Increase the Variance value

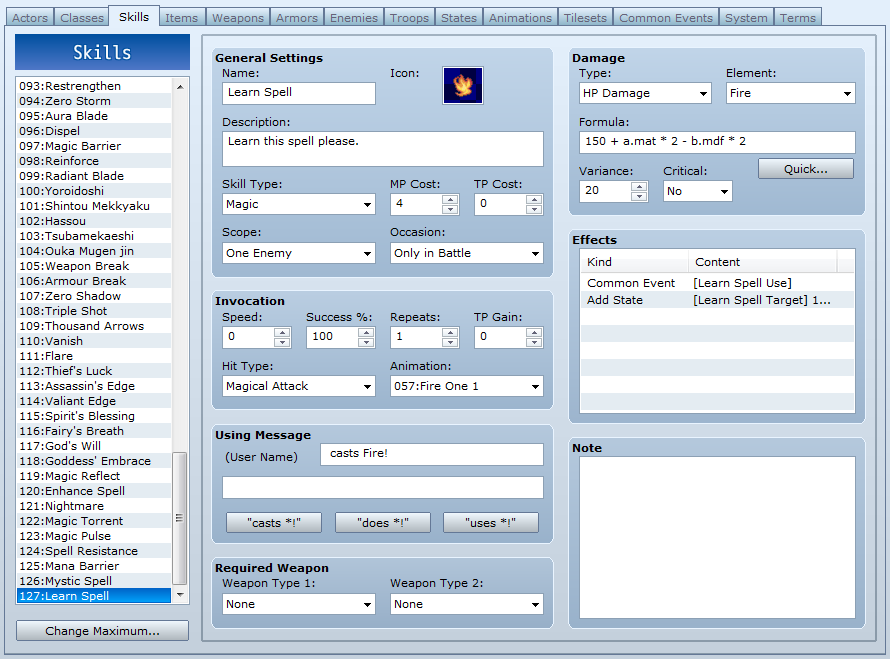[x=639, y=186]
